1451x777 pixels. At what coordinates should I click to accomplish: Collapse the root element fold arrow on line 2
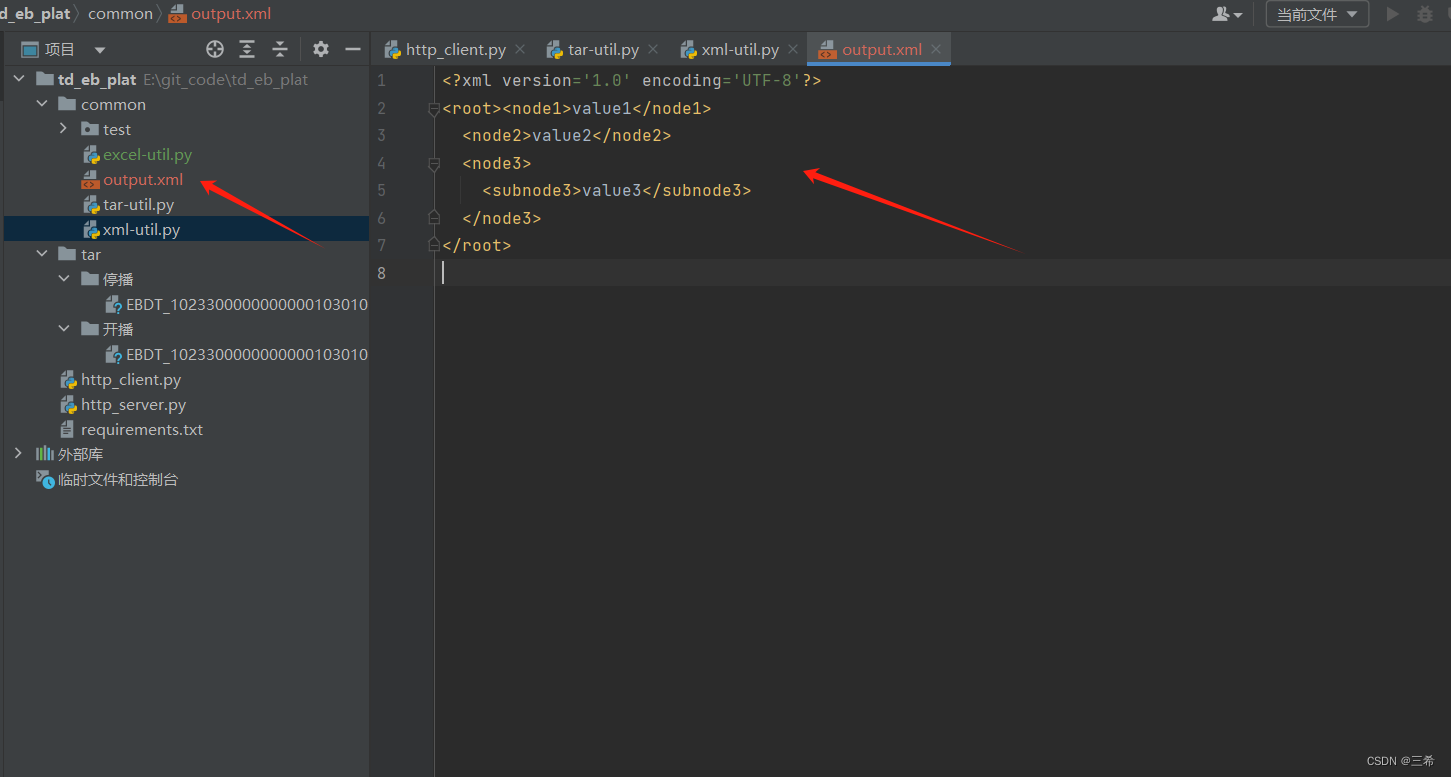[433, 107]
